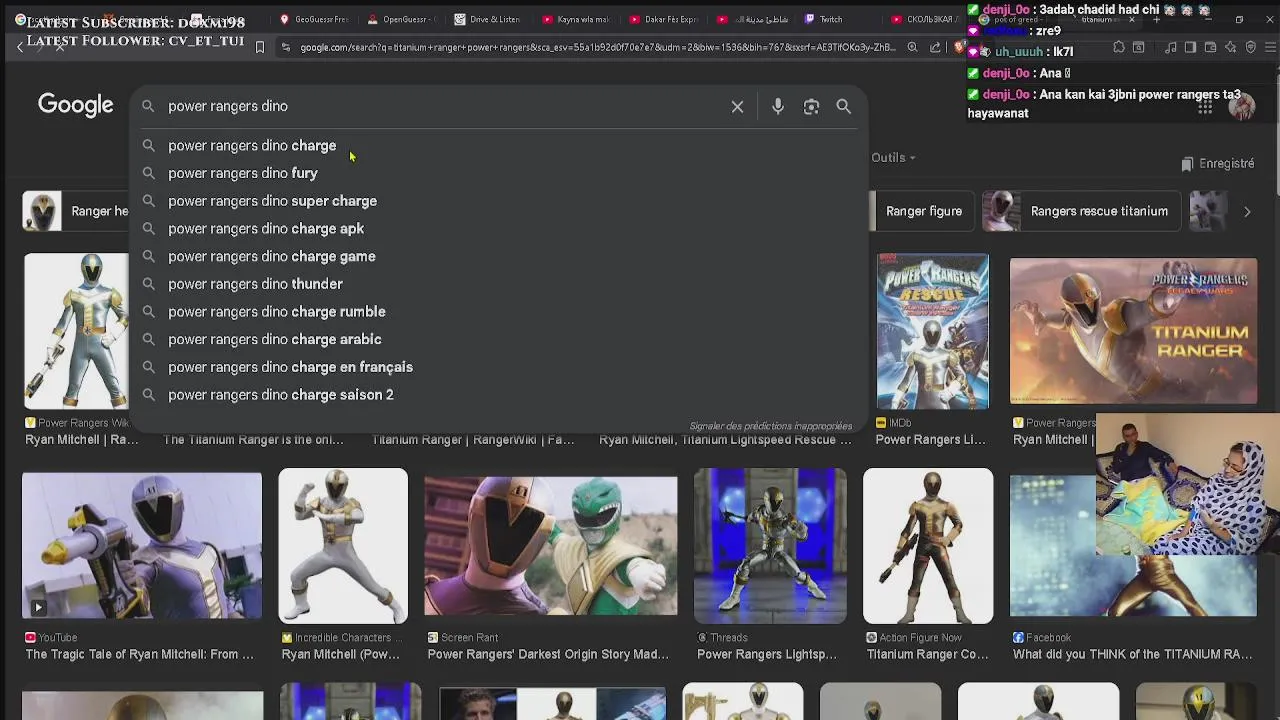
Task: Select suggestion 'power rangers dino charge'
Action: tap(498, 146)
